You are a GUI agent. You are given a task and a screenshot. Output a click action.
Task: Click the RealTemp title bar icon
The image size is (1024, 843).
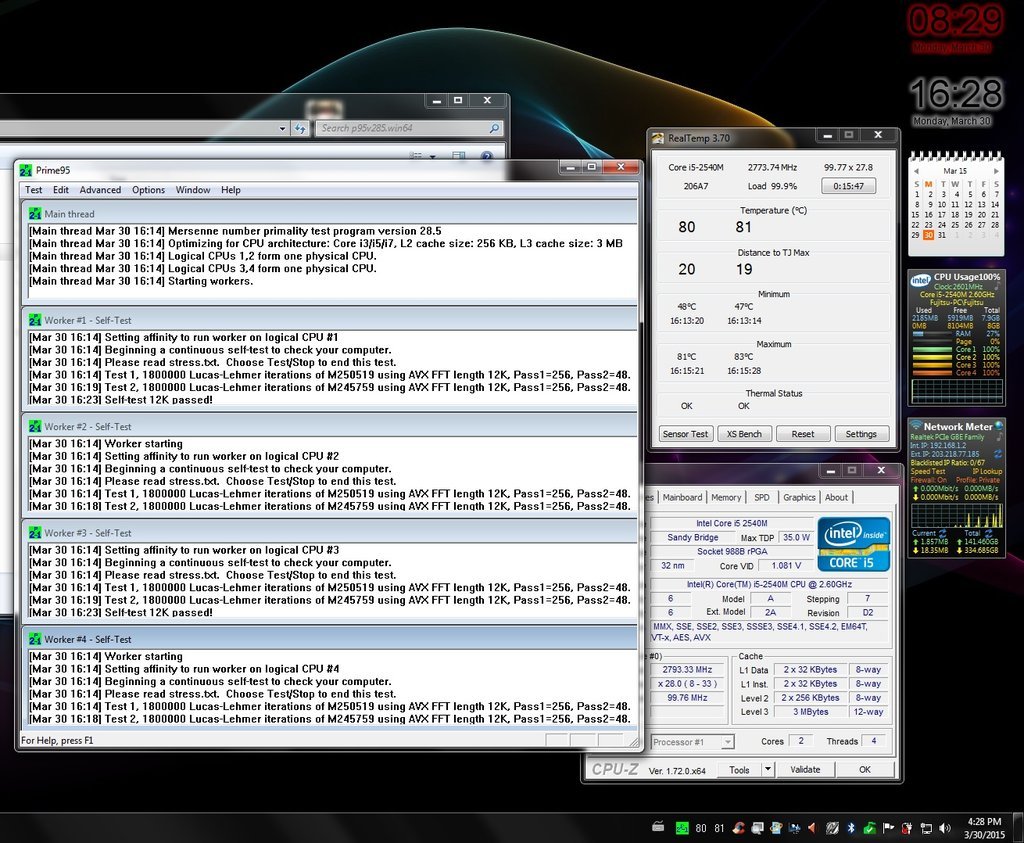tap(658, 138)
